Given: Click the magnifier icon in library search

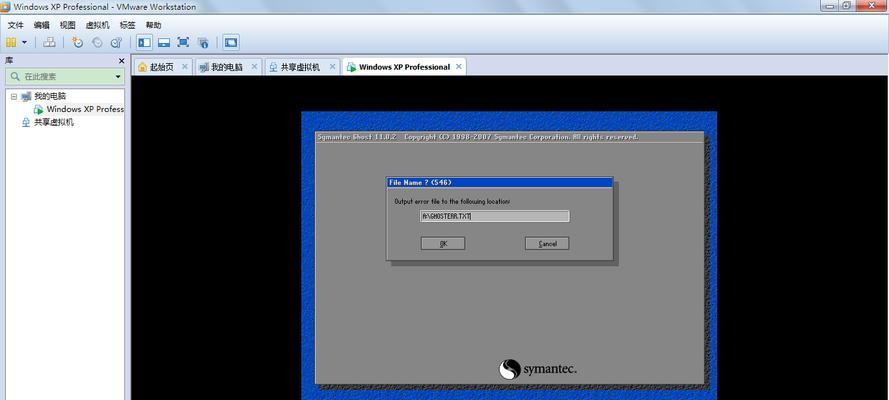Looking at the screenshot, I should (x=15, y=76).
